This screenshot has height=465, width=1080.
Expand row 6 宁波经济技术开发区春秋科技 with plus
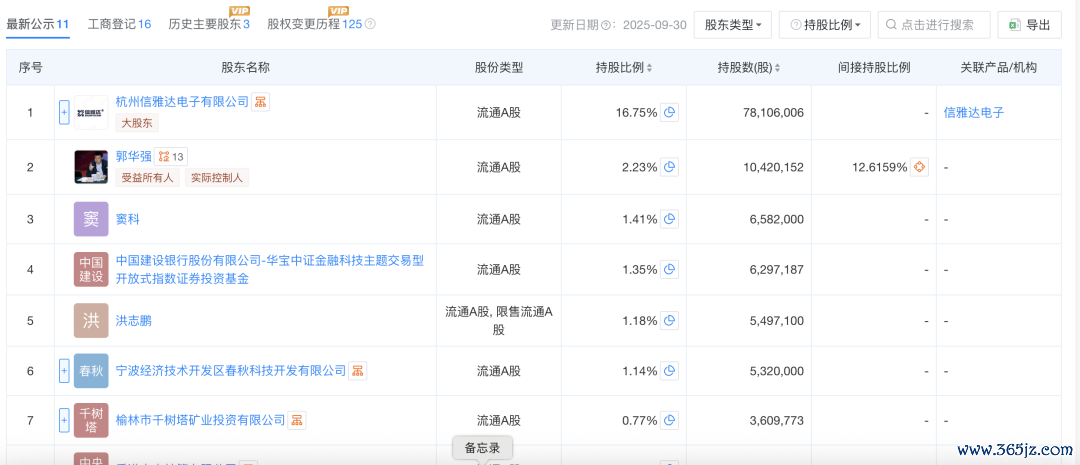(x=64, y=371)
